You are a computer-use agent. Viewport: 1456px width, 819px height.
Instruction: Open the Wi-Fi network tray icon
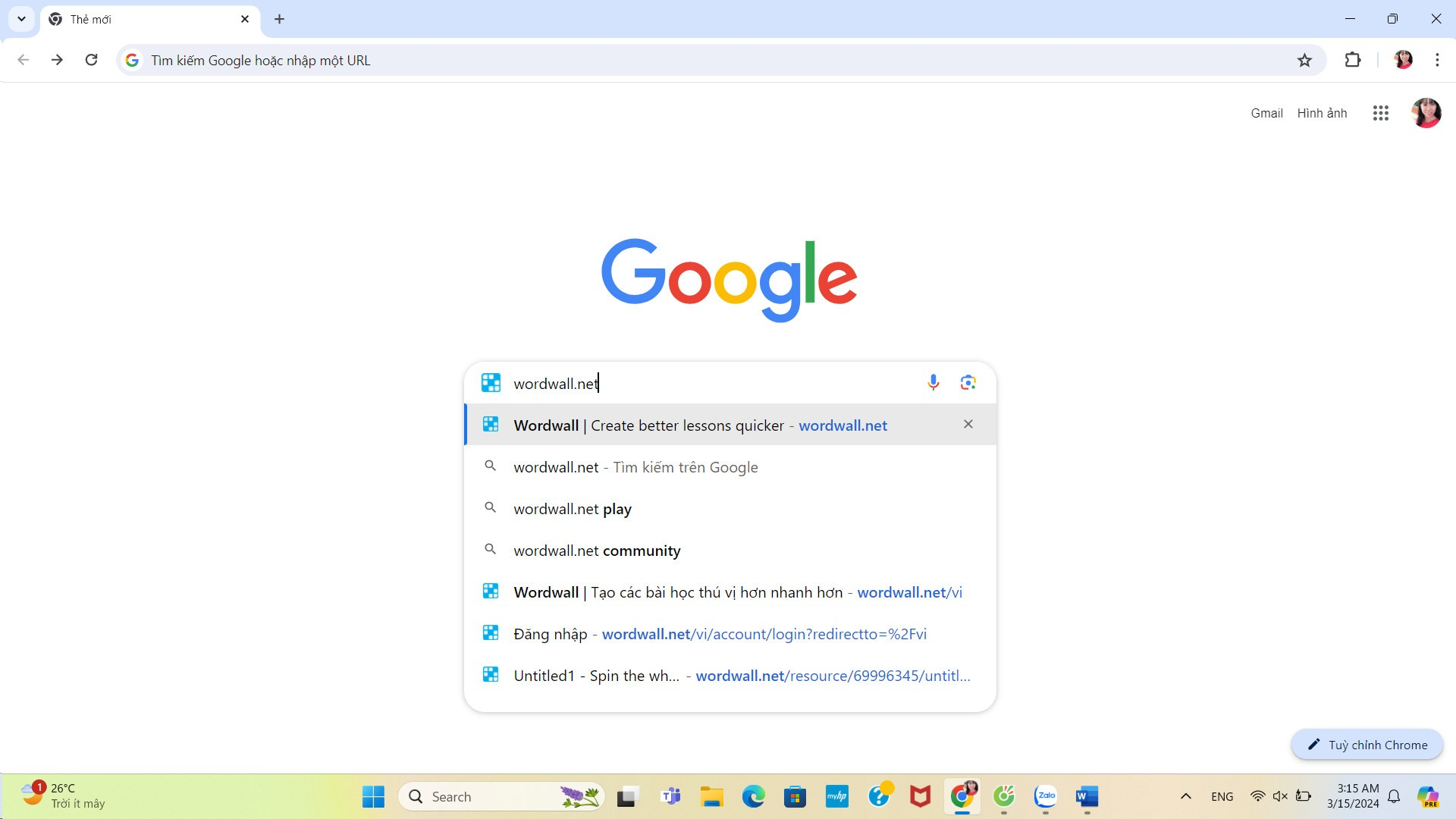pyautogui.click(x=1257, y=796)
